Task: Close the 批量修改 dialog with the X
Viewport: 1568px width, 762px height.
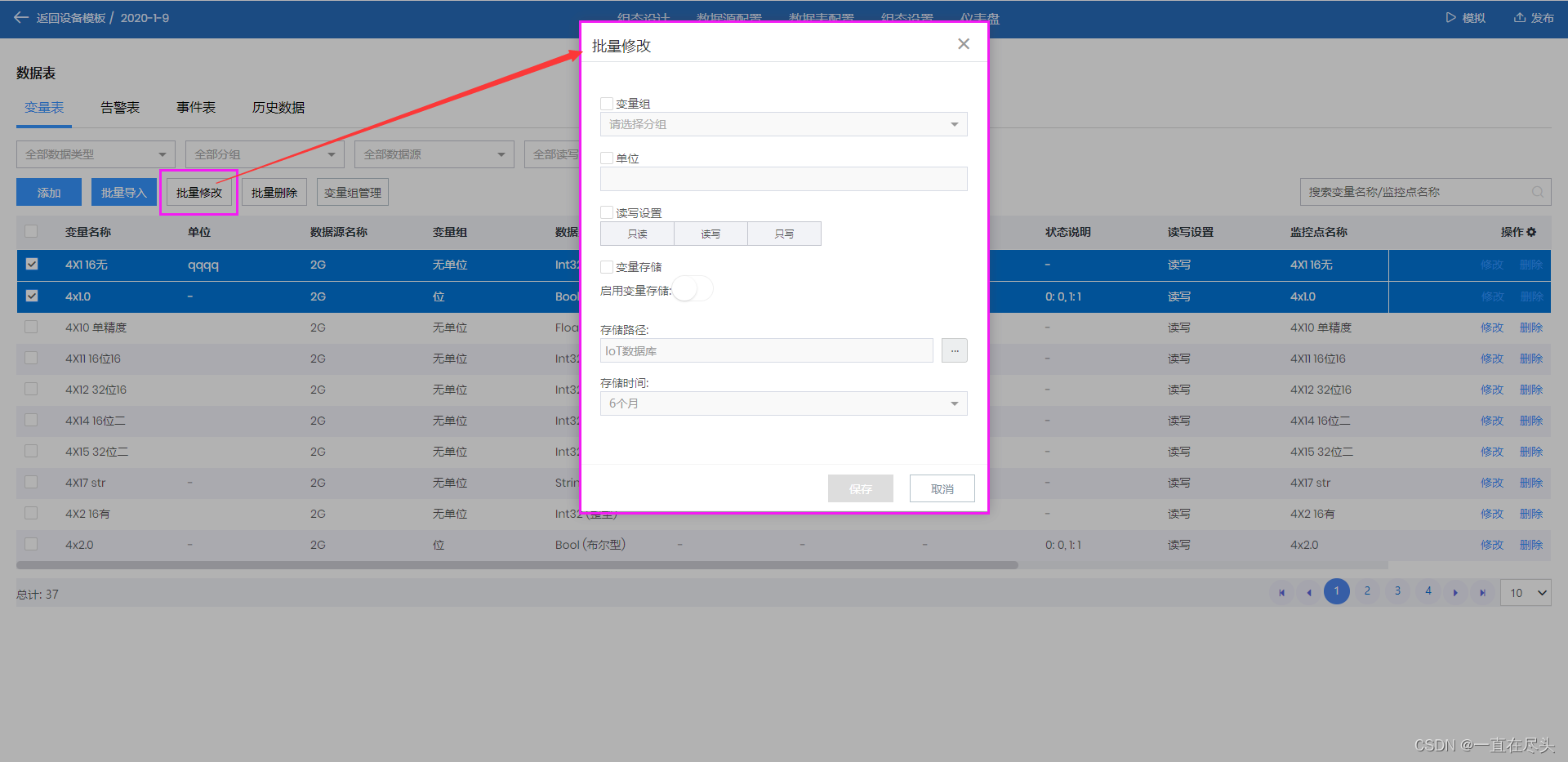Action: point(964,44)
